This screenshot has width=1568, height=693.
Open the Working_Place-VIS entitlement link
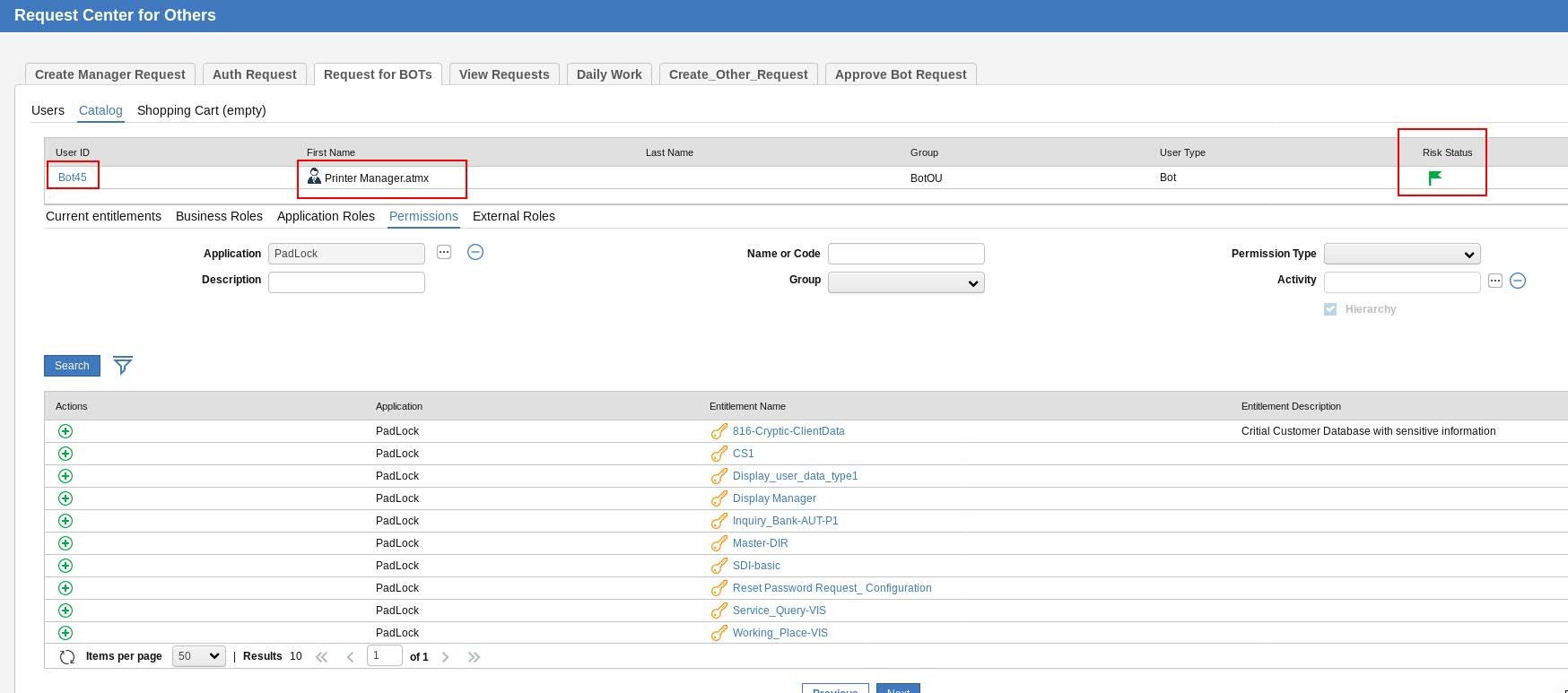(x=780, y=633)
